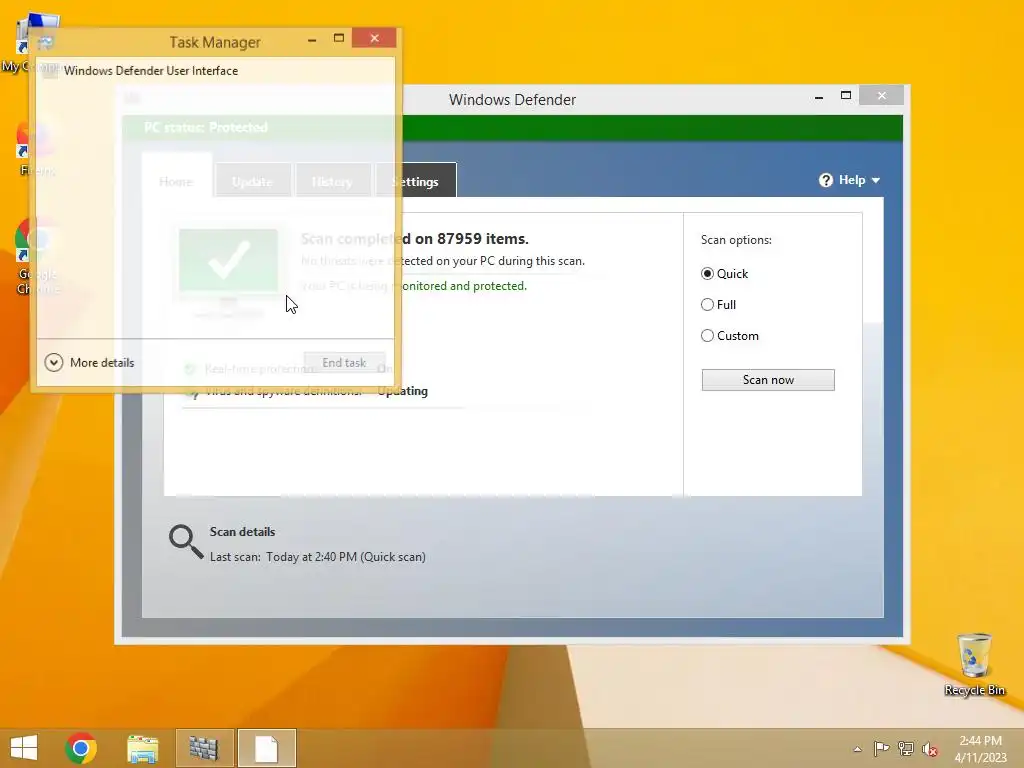Click the Scan now button
The height and width of the screenshot is (768, 1024).
click(x=768, y=380)
